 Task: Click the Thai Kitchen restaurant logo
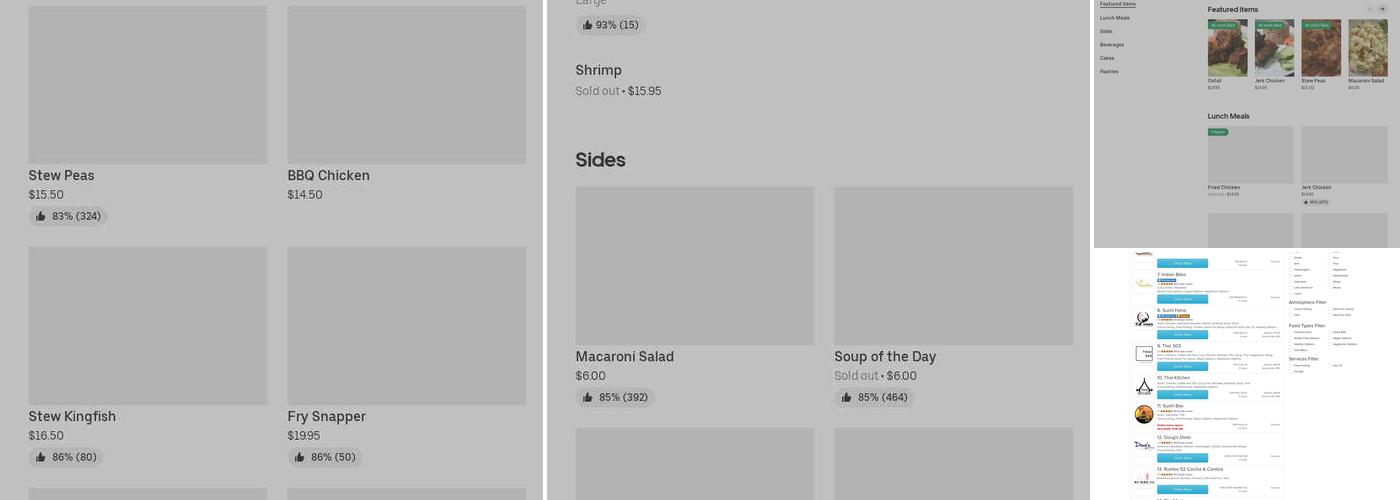1144,386
